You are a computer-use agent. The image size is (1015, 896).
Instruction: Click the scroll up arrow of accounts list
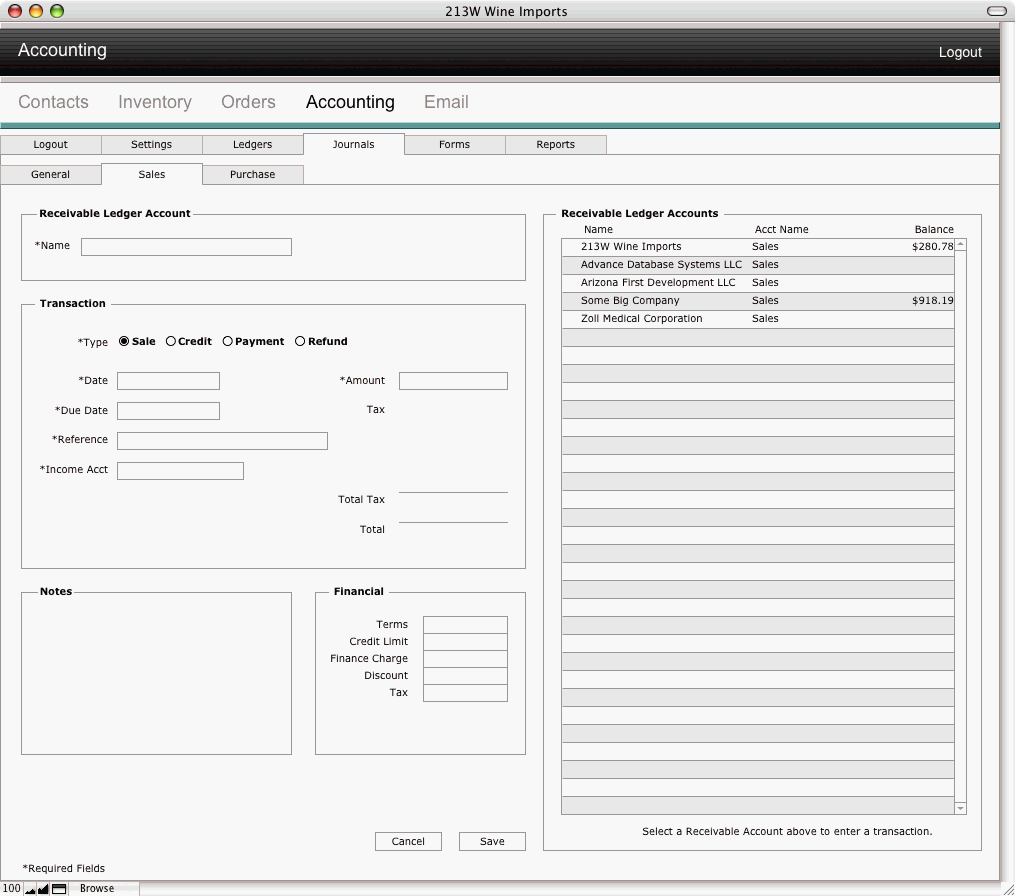pyautogui.click(x=961, y=245)
